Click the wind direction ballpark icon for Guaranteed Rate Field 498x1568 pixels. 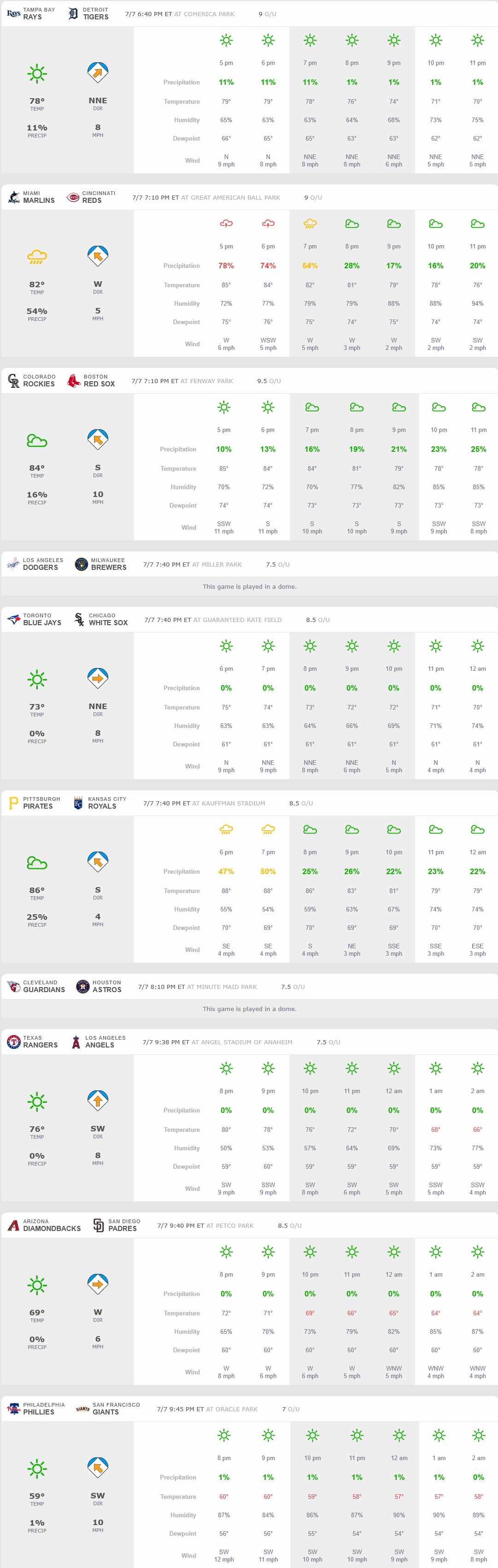[98, 678]
